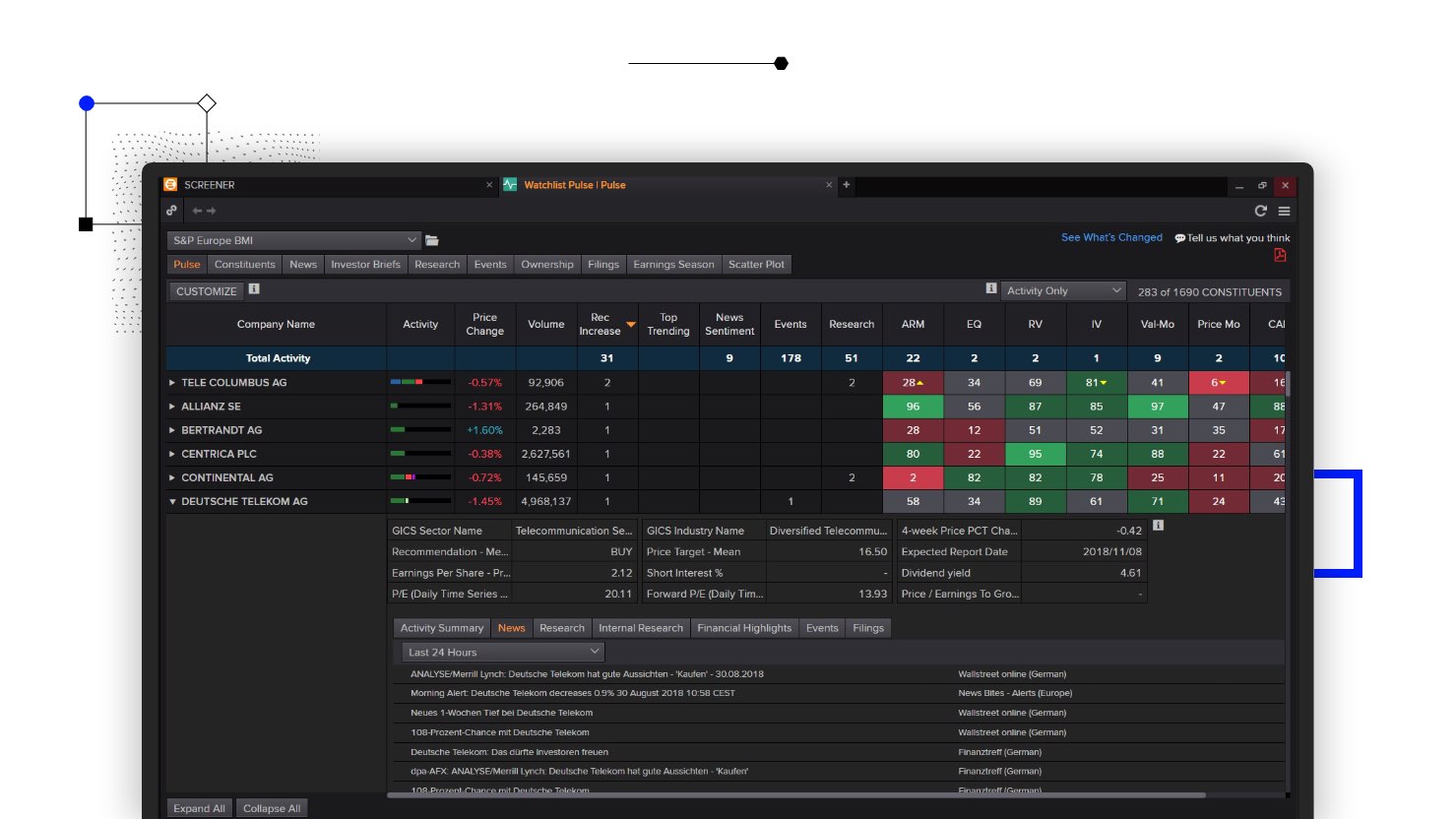The width and height of the screenshot is (1456, 819).
Task: Click info icon left of Activity Only
Action: [991, 288]
